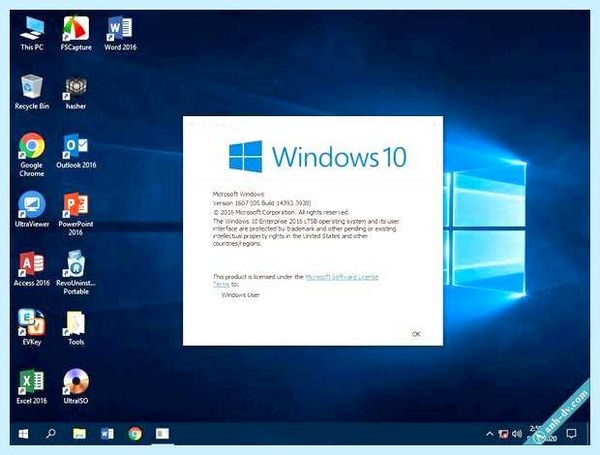Open the Microsoft Software License link

coord(342,277)
